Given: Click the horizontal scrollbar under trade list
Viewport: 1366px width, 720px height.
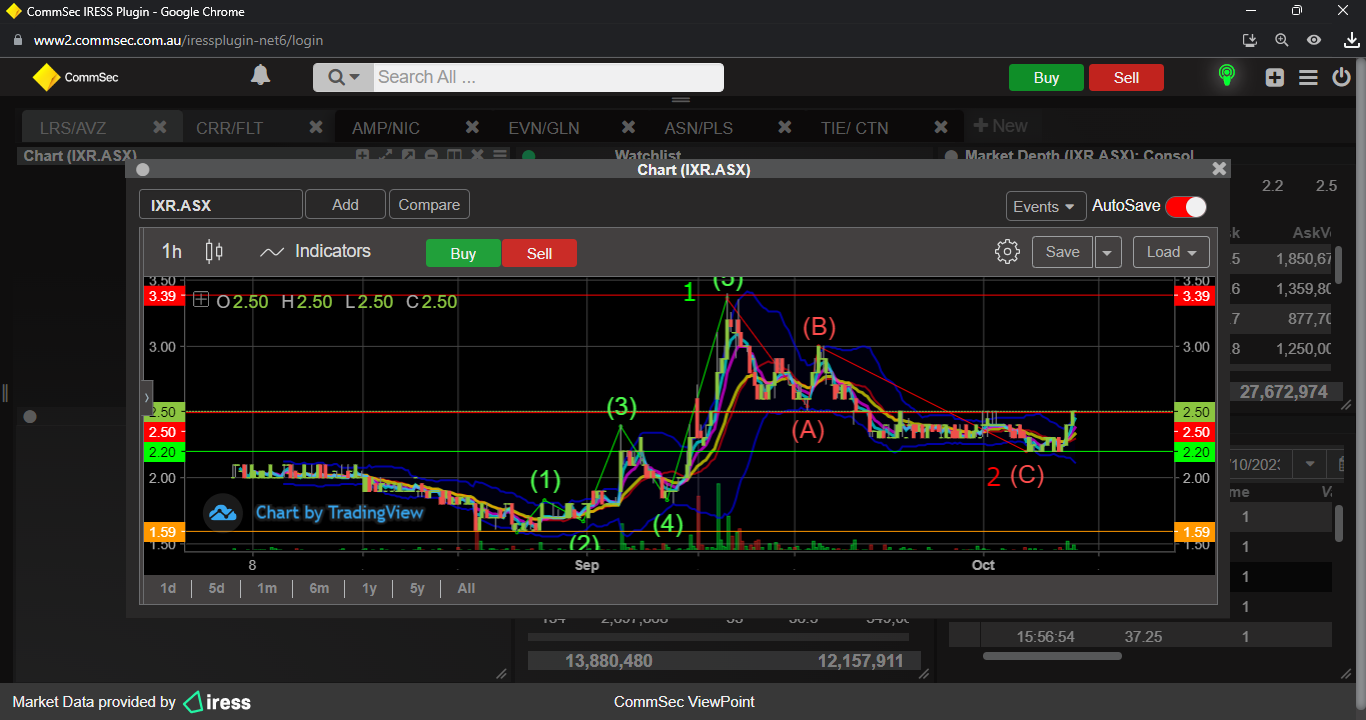Looking at the screenshot, I should (x=1051, y=656).
